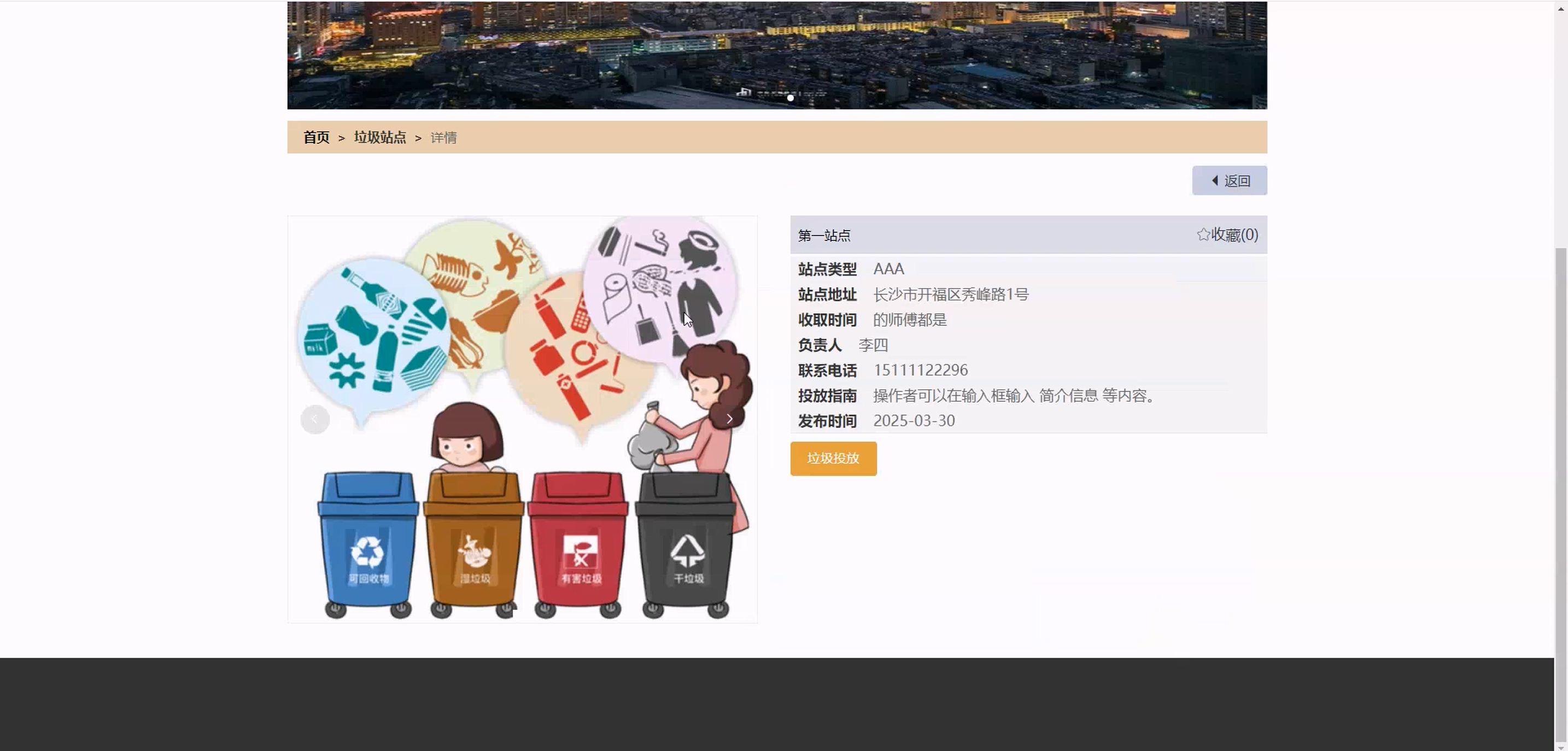Viewport: 1568px width, 751px height.
Task: Click the city night banner image
Action: (777, 49)
